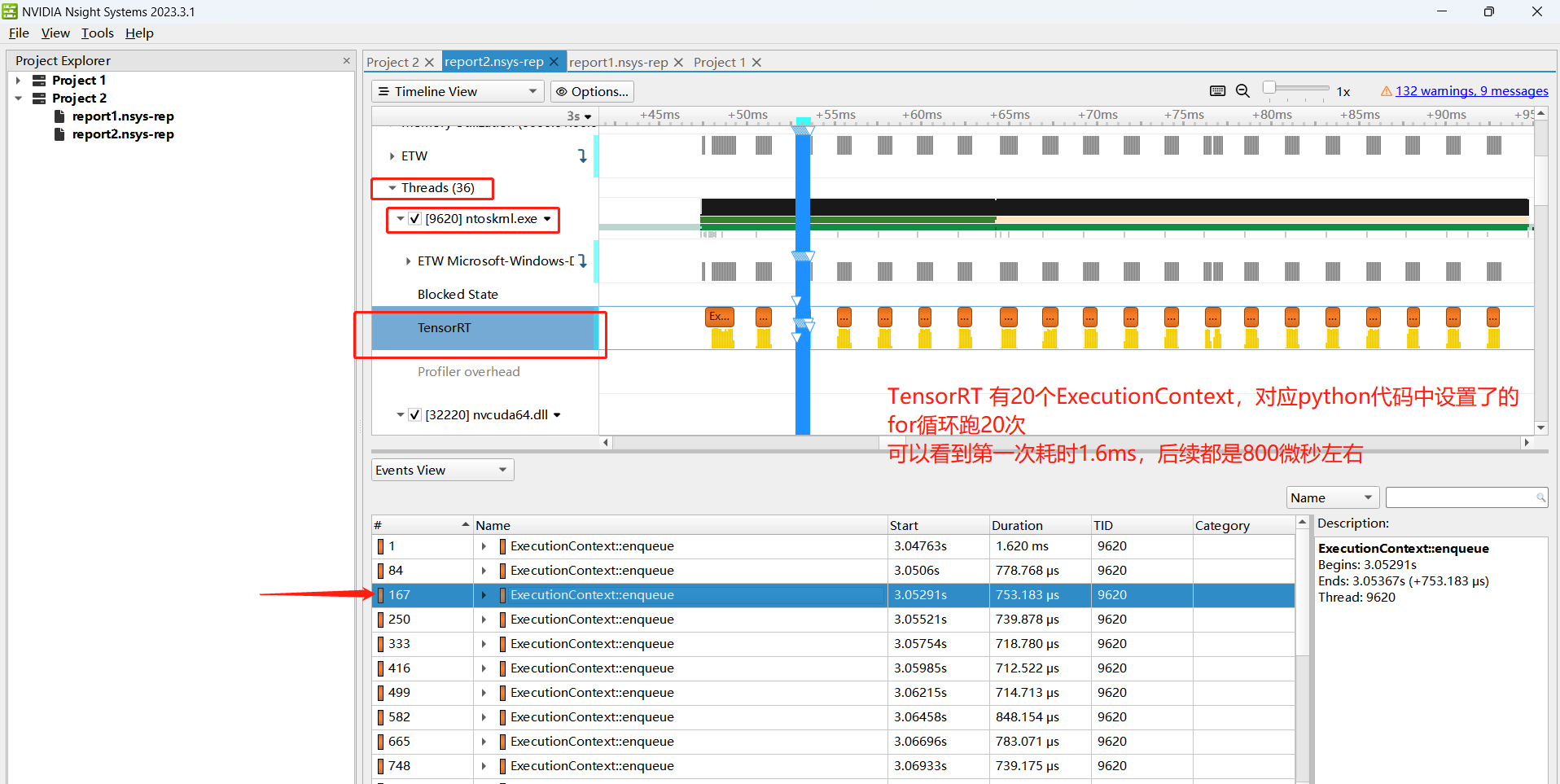
Task: Click the orange marker icon in row 250
Action: point(380,620)
